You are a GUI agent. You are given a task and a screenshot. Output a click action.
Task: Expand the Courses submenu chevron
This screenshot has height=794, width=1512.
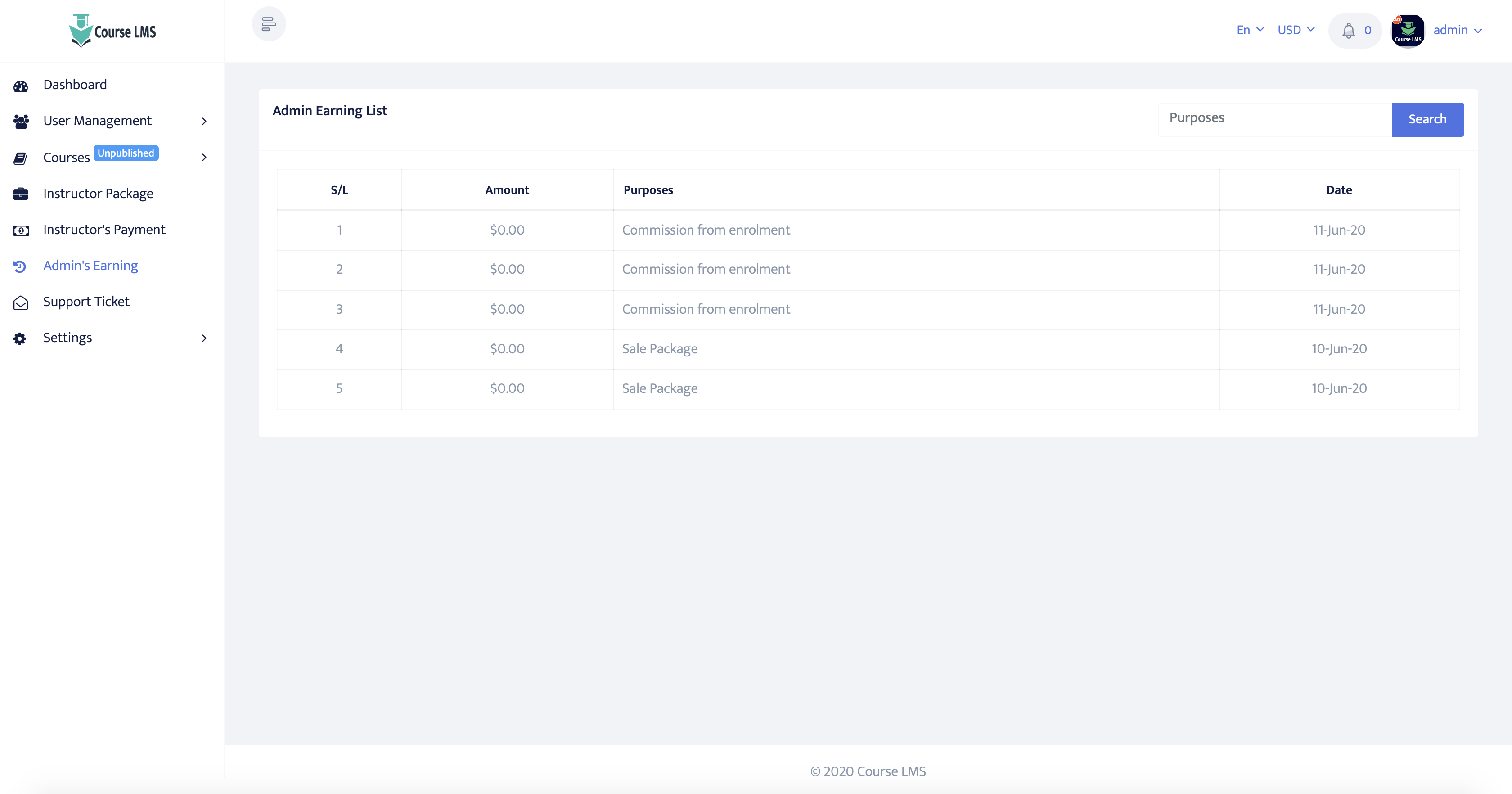[x=204, y=158]
